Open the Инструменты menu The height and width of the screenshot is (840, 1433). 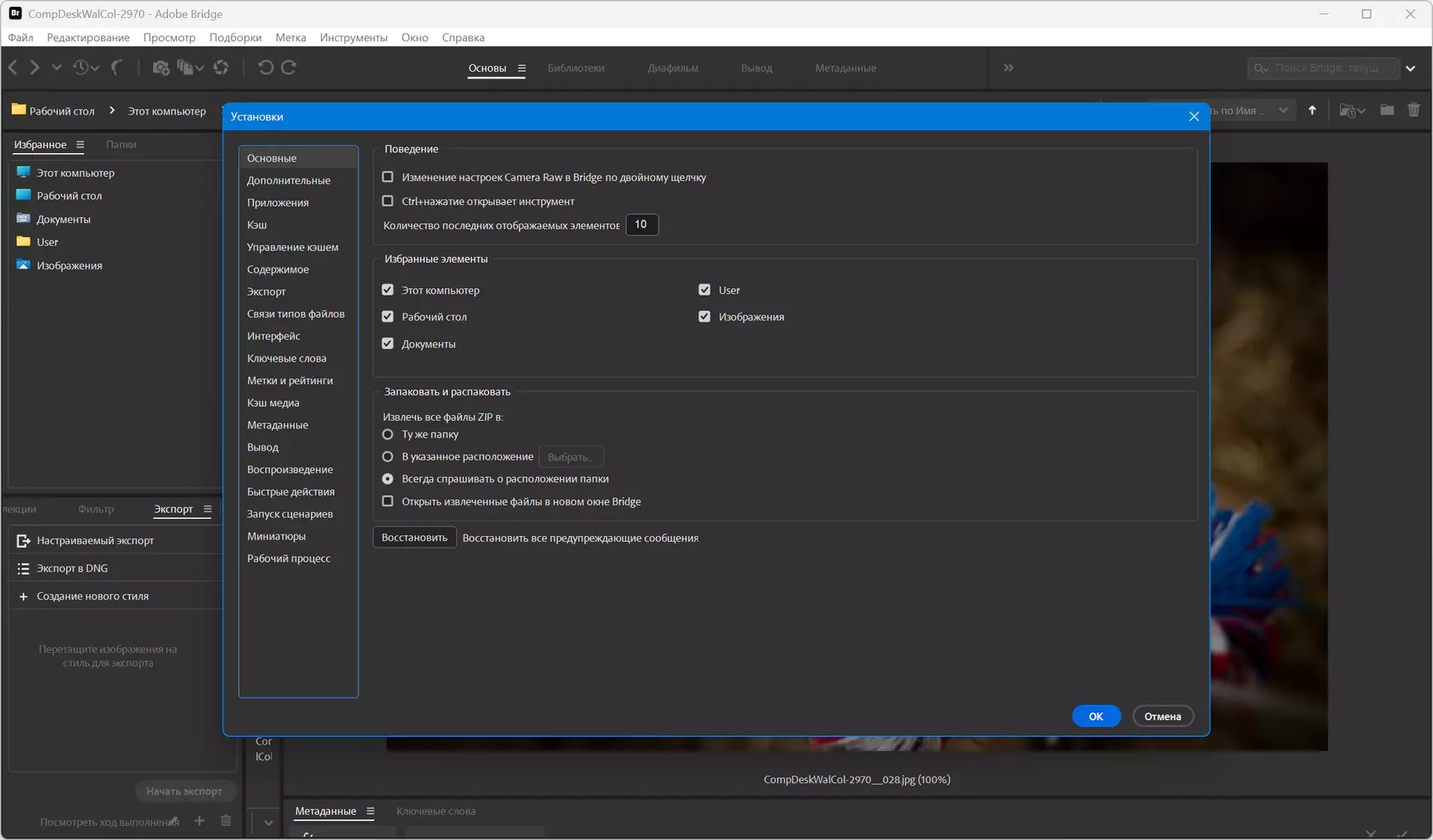[353, 37]
